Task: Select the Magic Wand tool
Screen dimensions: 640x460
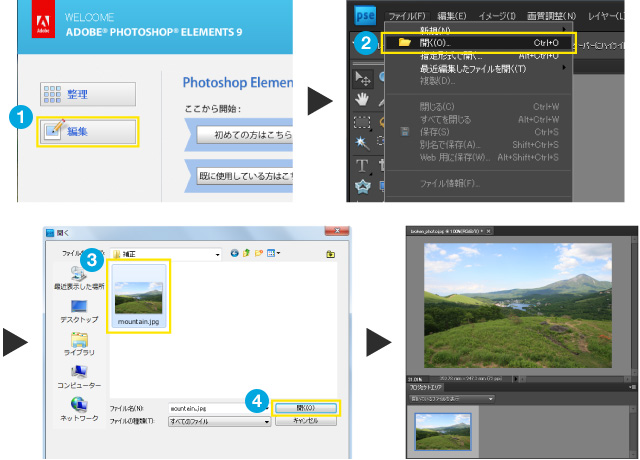Action: (362, 143)
